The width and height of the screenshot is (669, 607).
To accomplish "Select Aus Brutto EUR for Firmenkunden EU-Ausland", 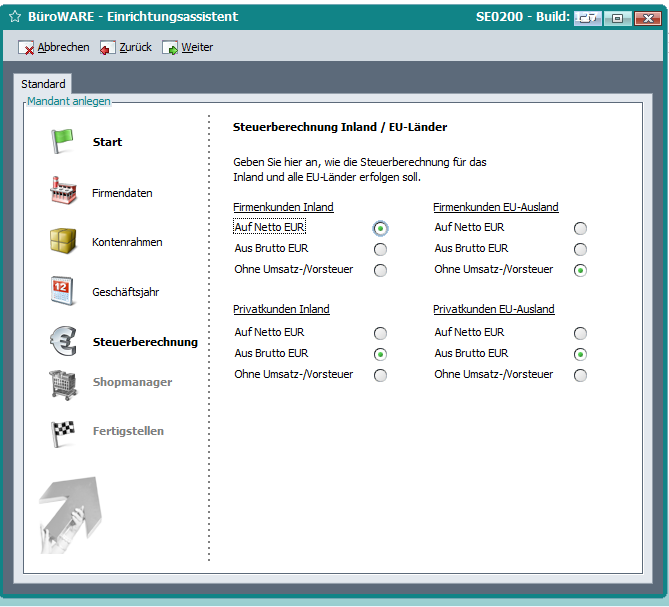I will [580, 249].
